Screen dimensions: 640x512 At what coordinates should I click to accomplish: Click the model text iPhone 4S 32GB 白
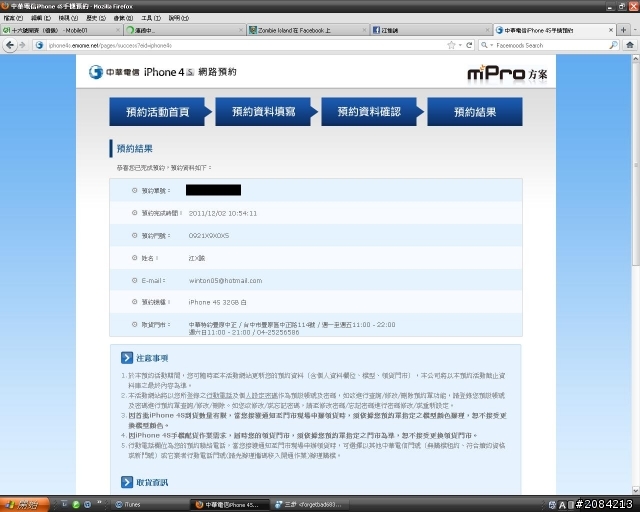[217, 302]
